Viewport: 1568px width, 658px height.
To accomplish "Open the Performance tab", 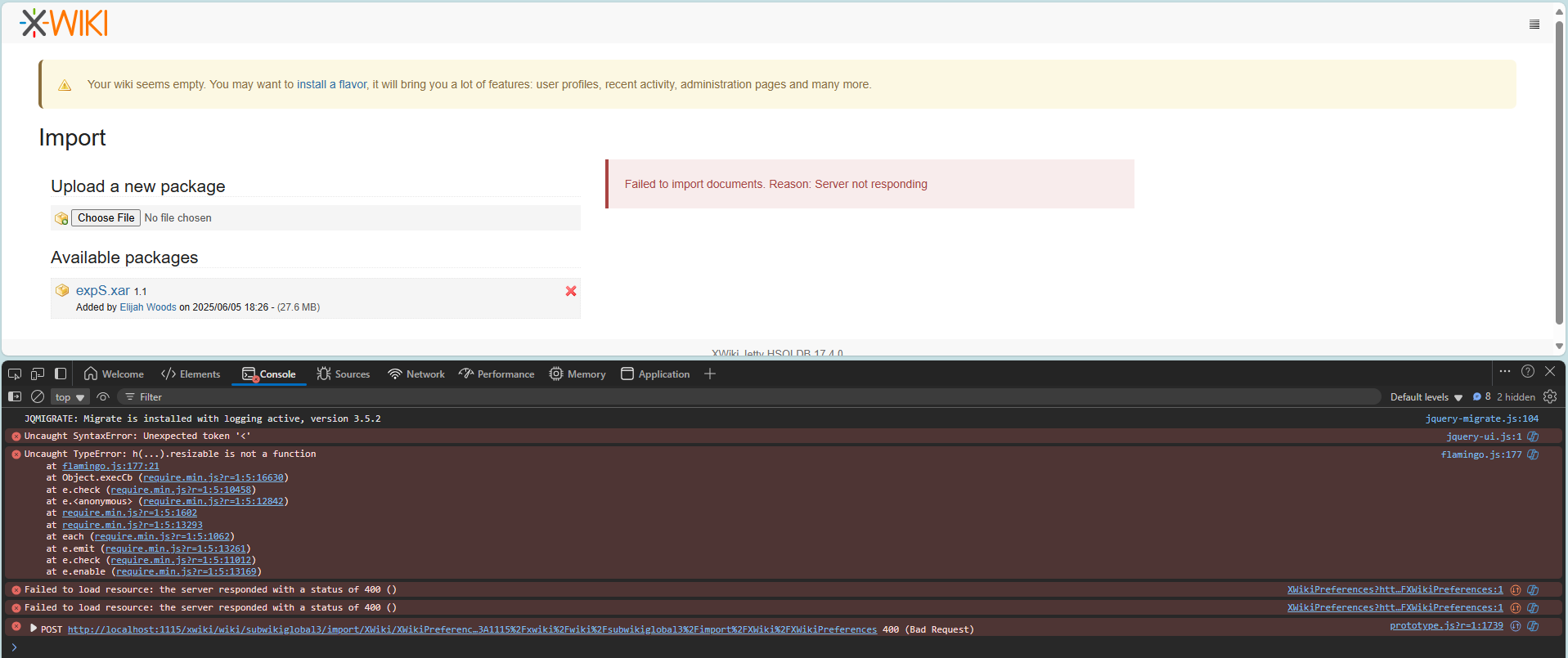I will [496, 374].
